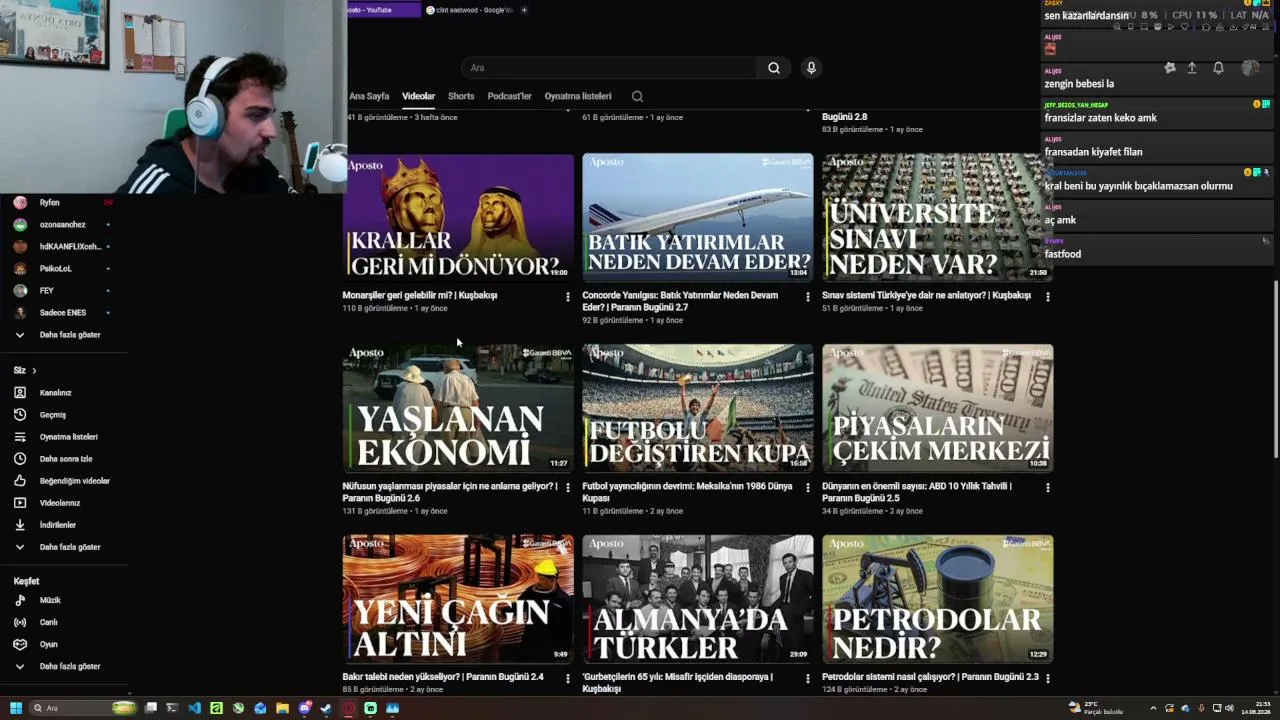This screenshot has width=1280, height=720.
Task: Start voice search with the microphone
Action: (x=811, y=68)
